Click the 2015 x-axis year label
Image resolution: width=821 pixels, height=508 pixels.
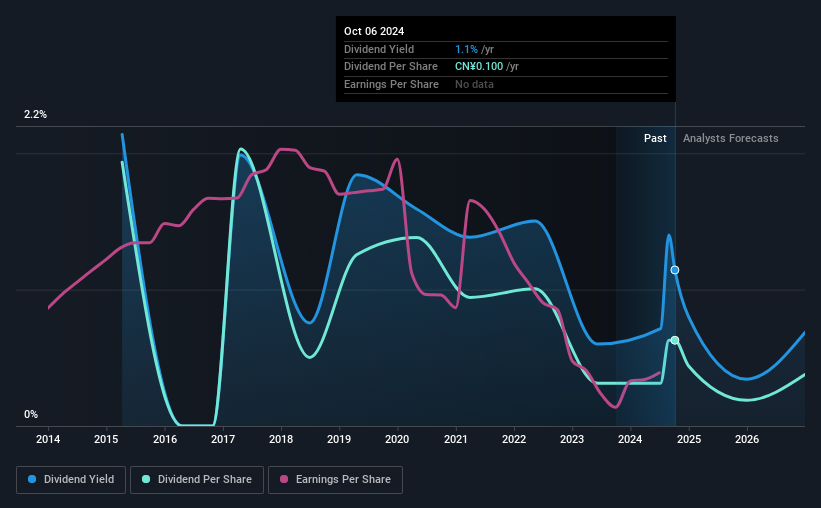click(x=106, y=439)
